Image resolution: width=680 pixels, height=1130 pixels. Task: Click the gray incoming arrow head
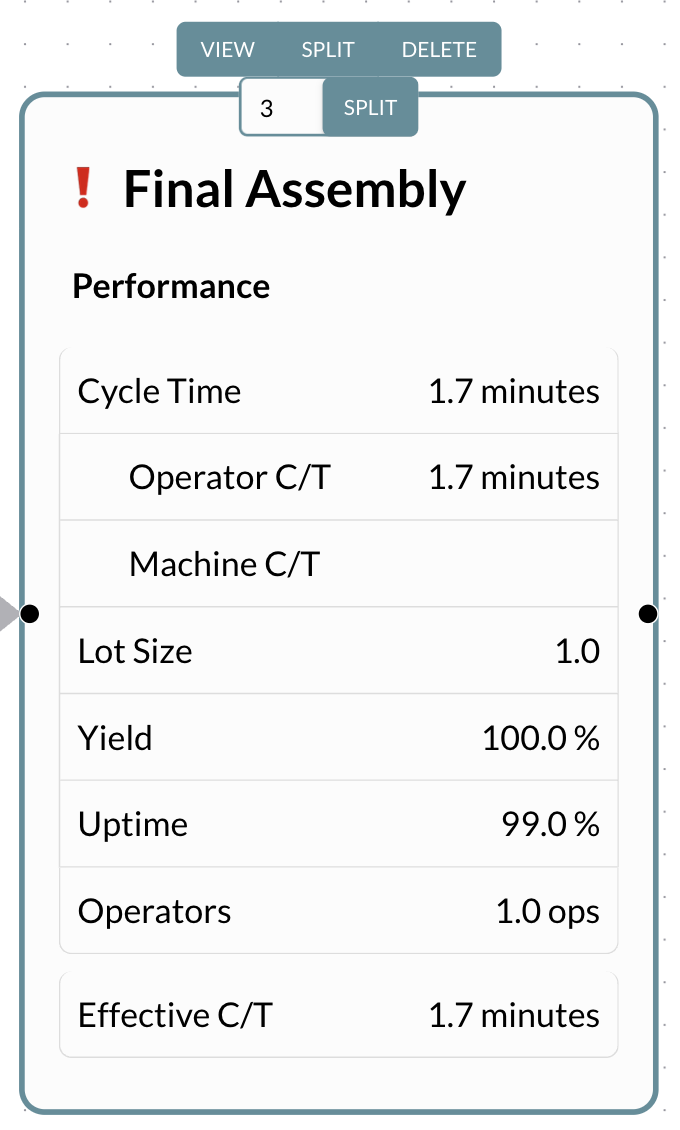8,613
